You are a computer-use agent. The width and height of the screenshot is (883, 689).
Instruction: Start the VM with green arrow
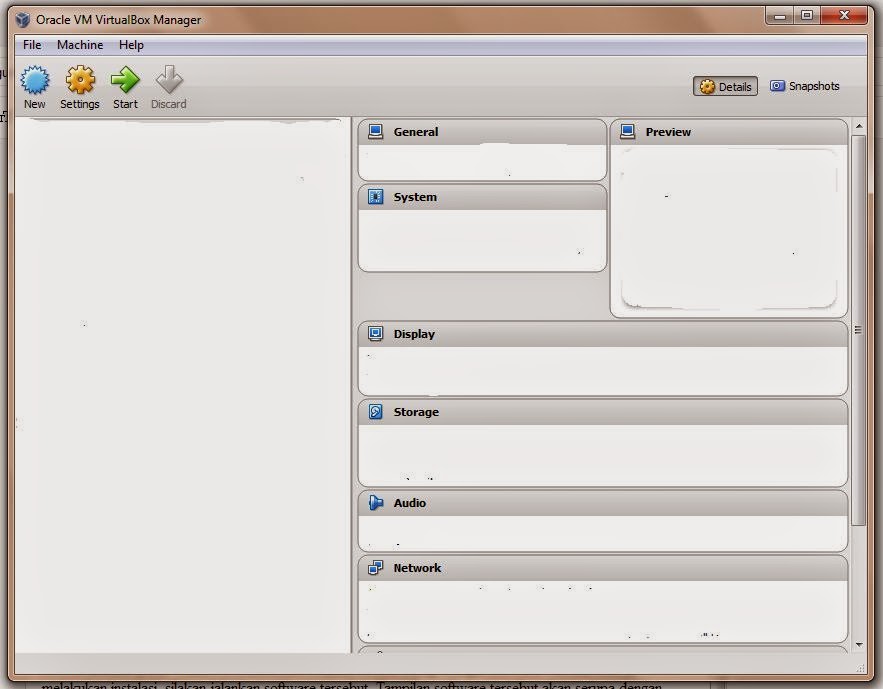(x=125, y=79)
